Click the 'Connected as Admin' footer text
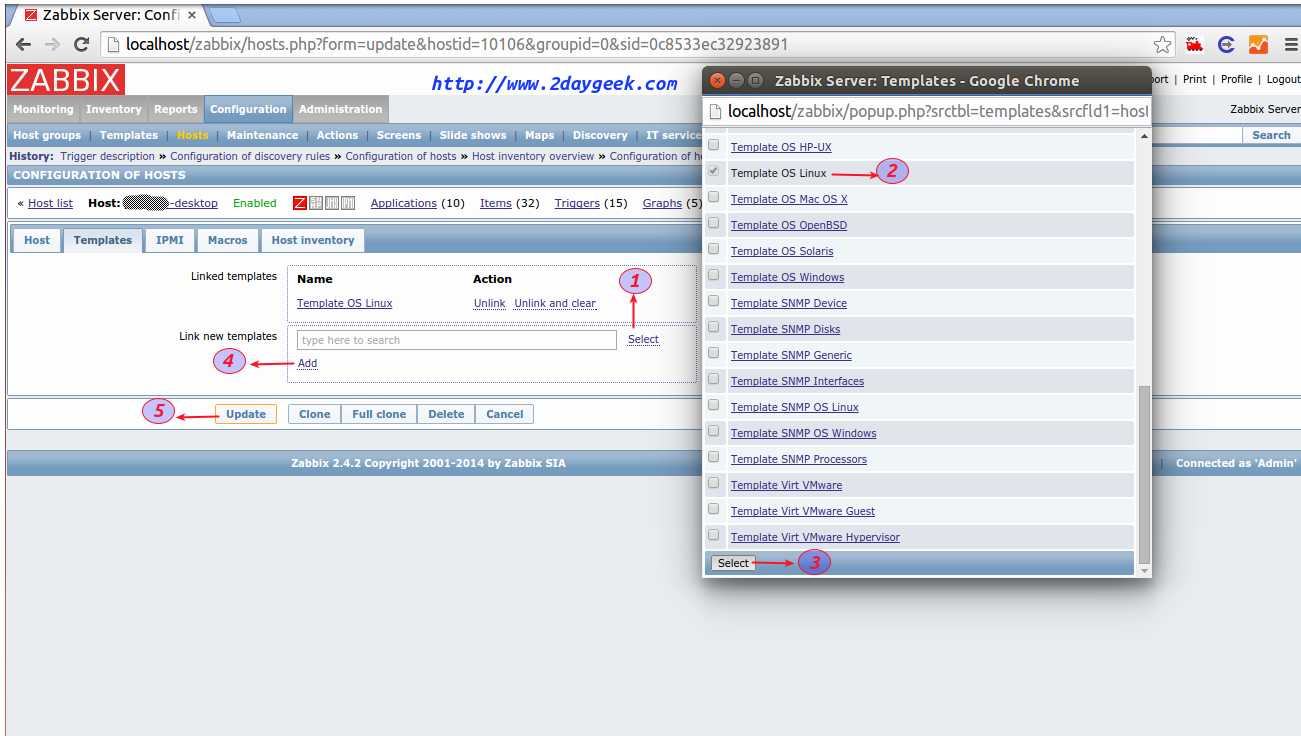The width and height of the screenshot is (1301, 736). [1237, 463]
